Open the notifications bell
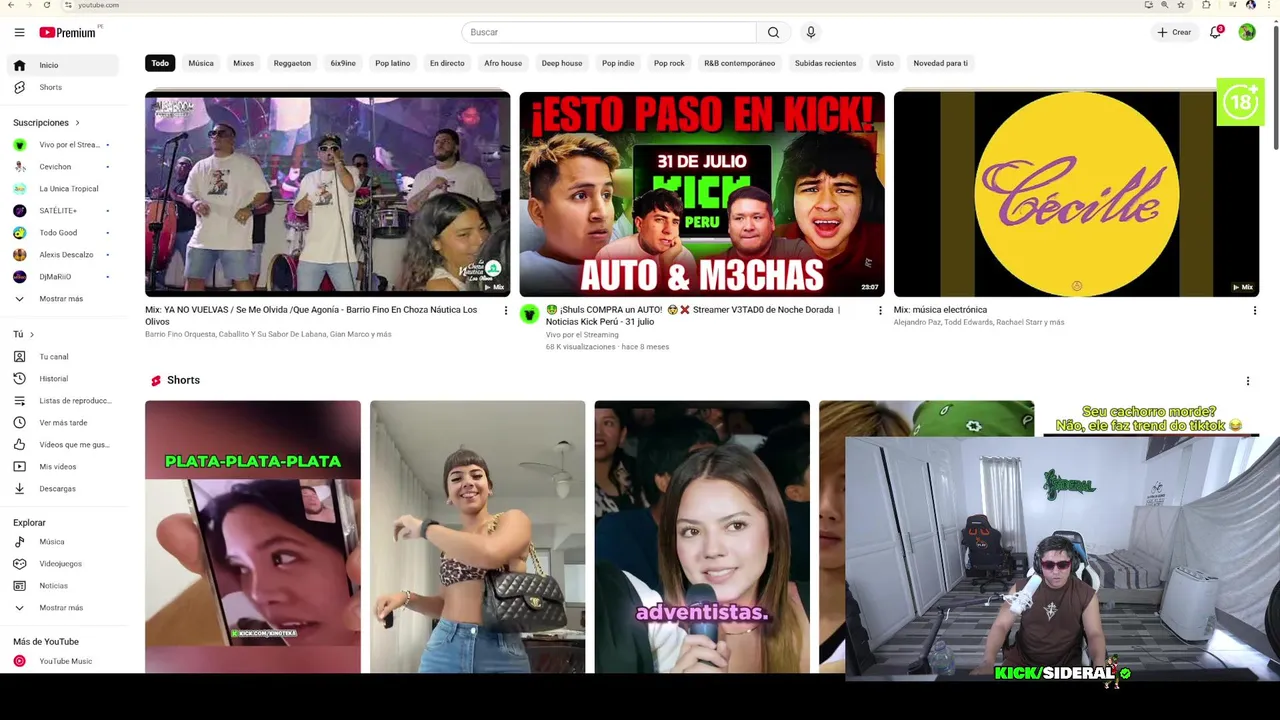Image resolution: width=1280 pixels, height=720 pixels. [1215, 32]
